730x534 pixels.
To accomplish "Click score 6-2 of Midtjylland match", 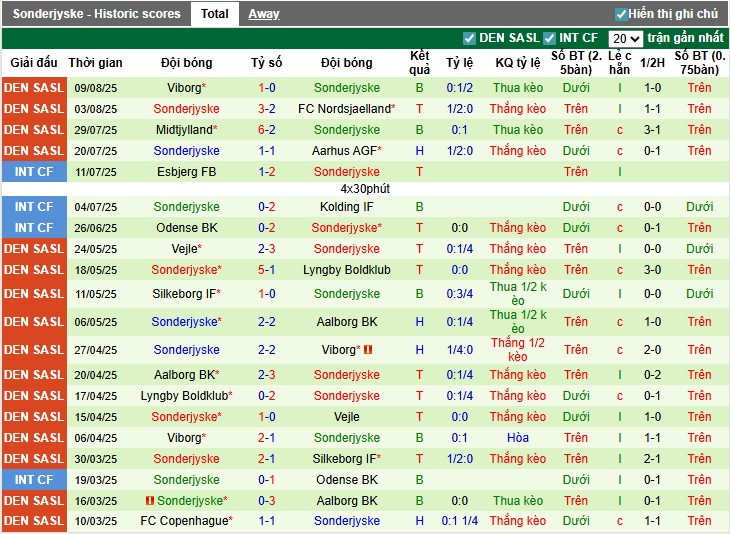I will (x=267, y=129).
